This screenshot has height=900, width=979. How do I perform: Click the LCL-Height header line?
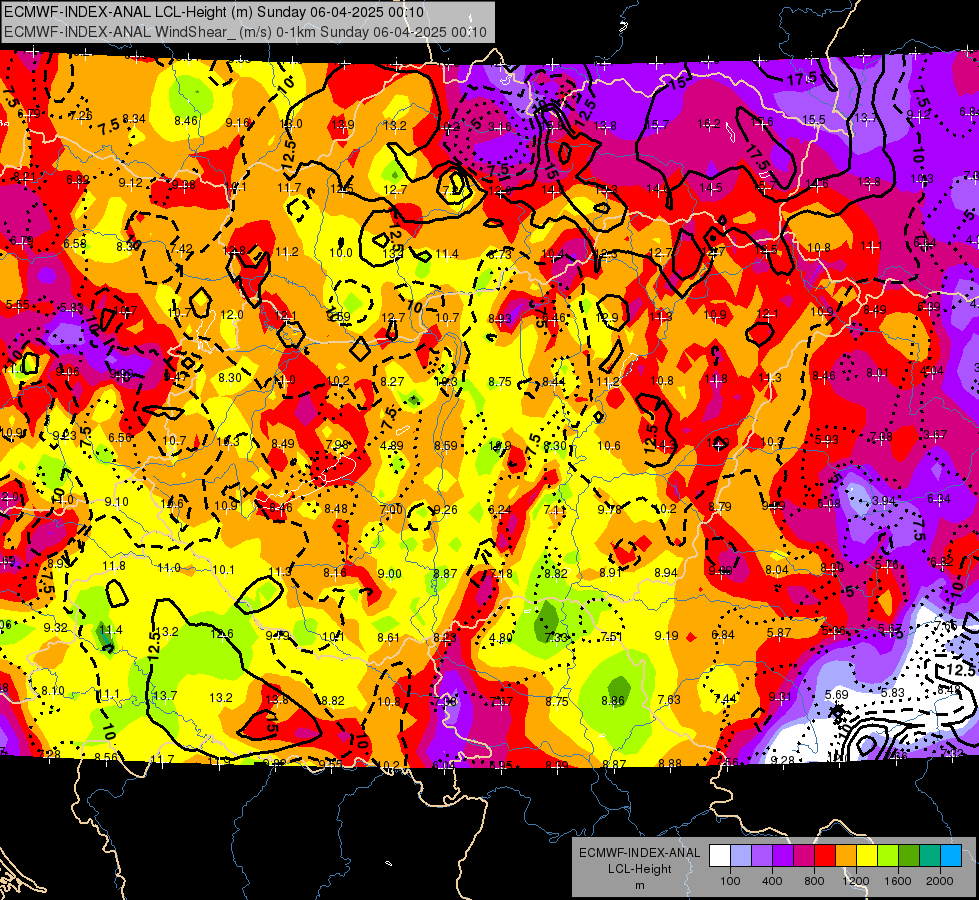(x=214, y=12)
